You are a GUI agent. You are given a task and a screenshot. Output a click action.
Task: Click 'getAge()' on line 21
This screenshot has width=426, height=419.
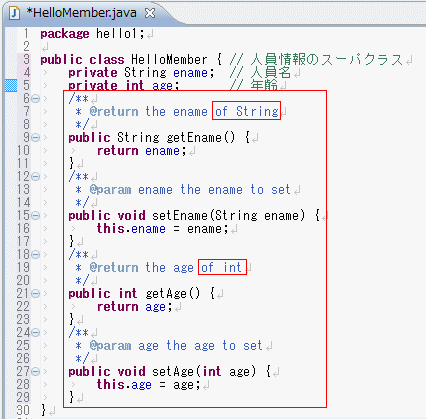coord(173,294)
